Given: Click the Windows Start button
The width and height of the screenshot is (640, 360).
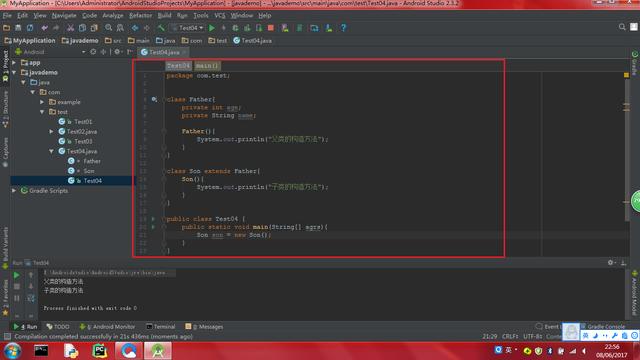Looking at the screenshot, I should tap(12, 351).
